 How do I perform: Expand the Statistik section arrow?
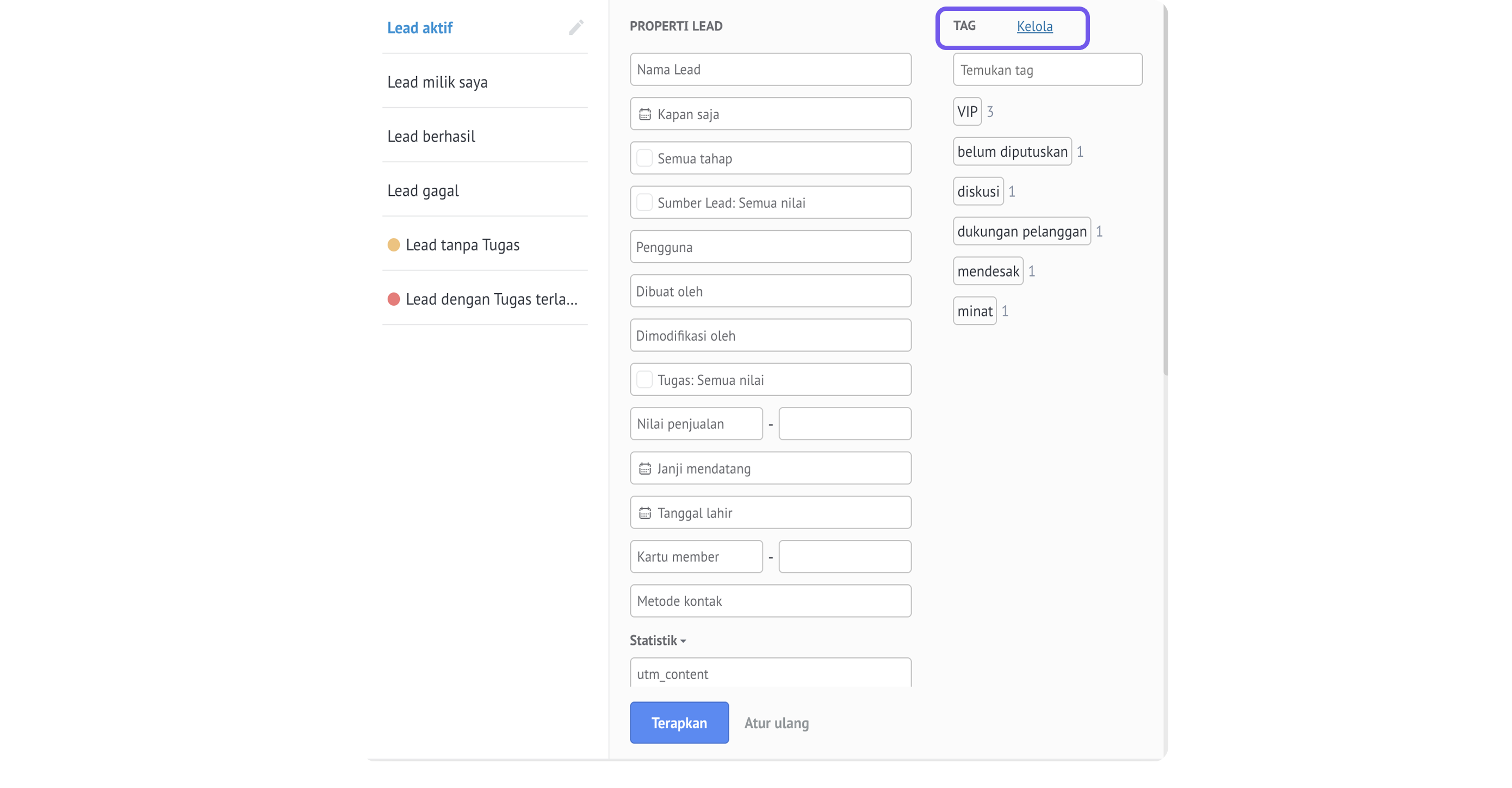683,641
